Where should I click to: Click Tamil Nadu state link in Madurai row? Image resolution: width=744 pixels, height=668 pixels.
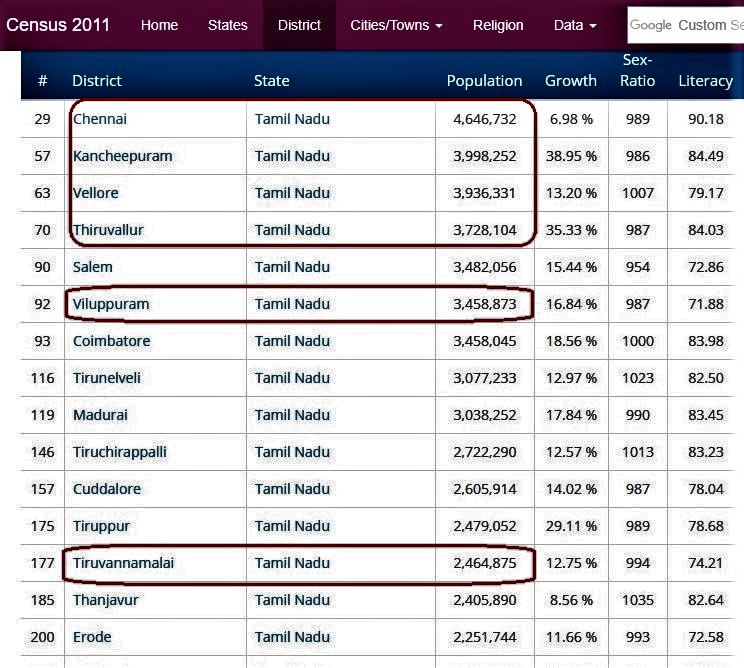[292, 415]
